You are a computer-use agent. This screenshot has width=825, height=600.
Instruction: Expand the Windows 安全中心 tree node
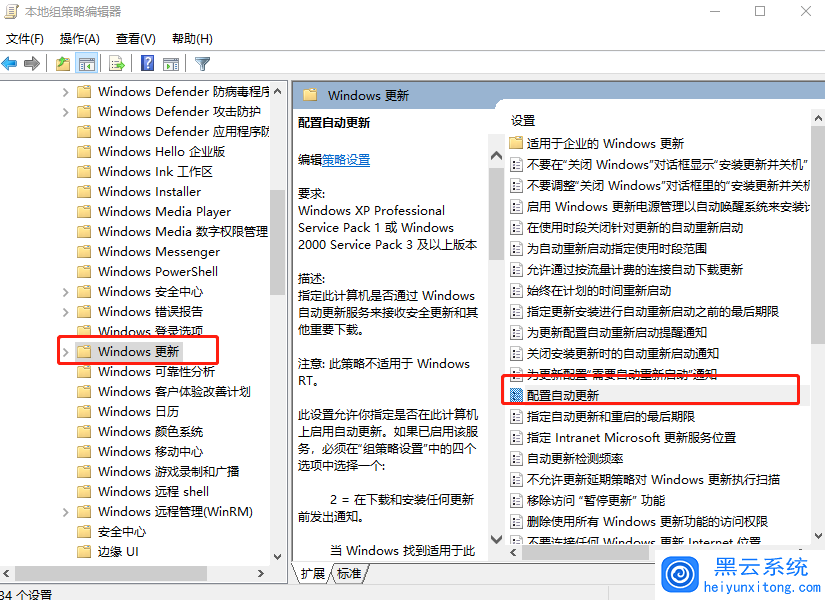pos(65,292)
